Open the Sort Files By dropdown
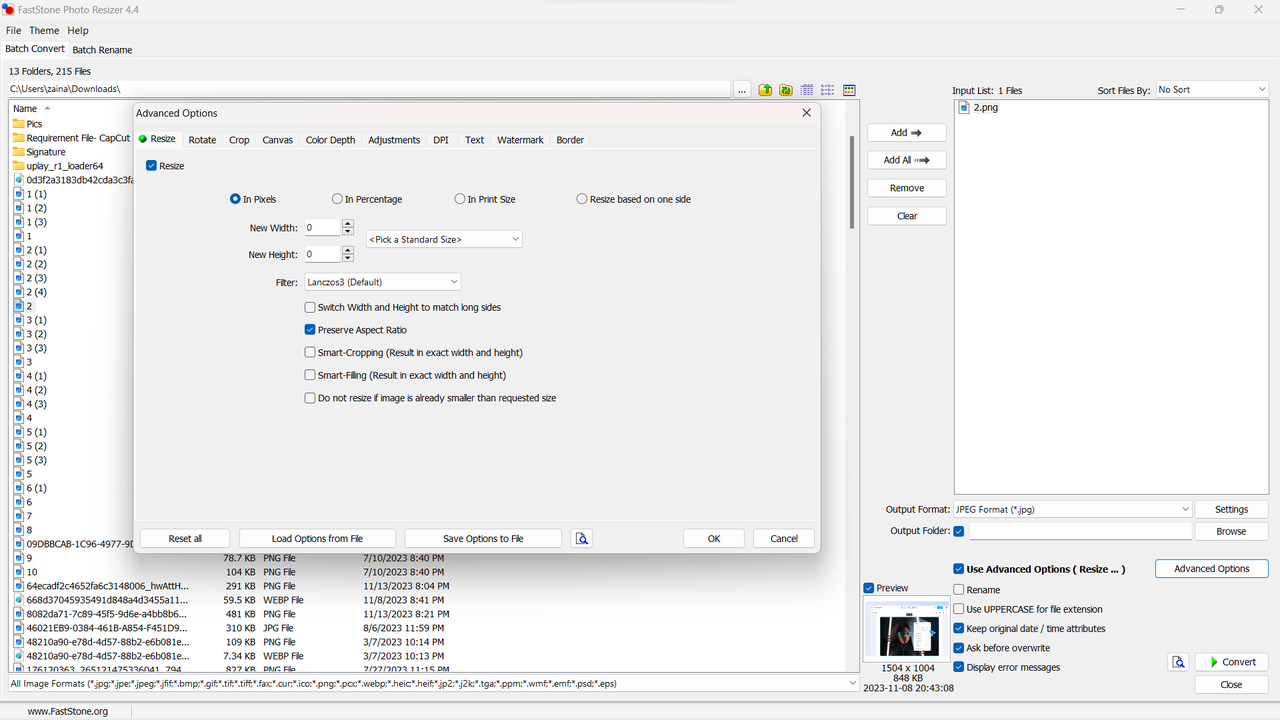This screenshot has height=720, width=1280. (x=1211, y=89)
